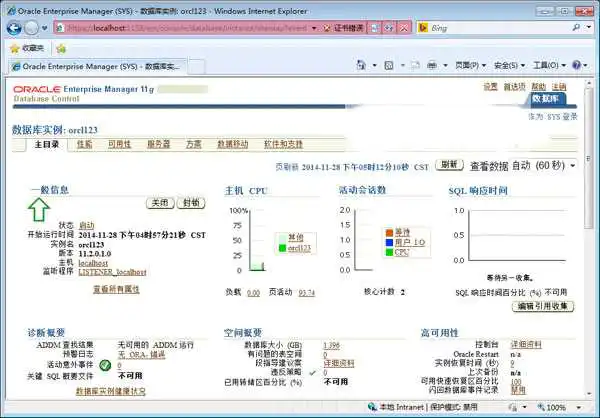Click the green orcl123 legend swatch
The width and height of the screenshot is (600, 418).
pyautogui.click(x=282, y=248)
